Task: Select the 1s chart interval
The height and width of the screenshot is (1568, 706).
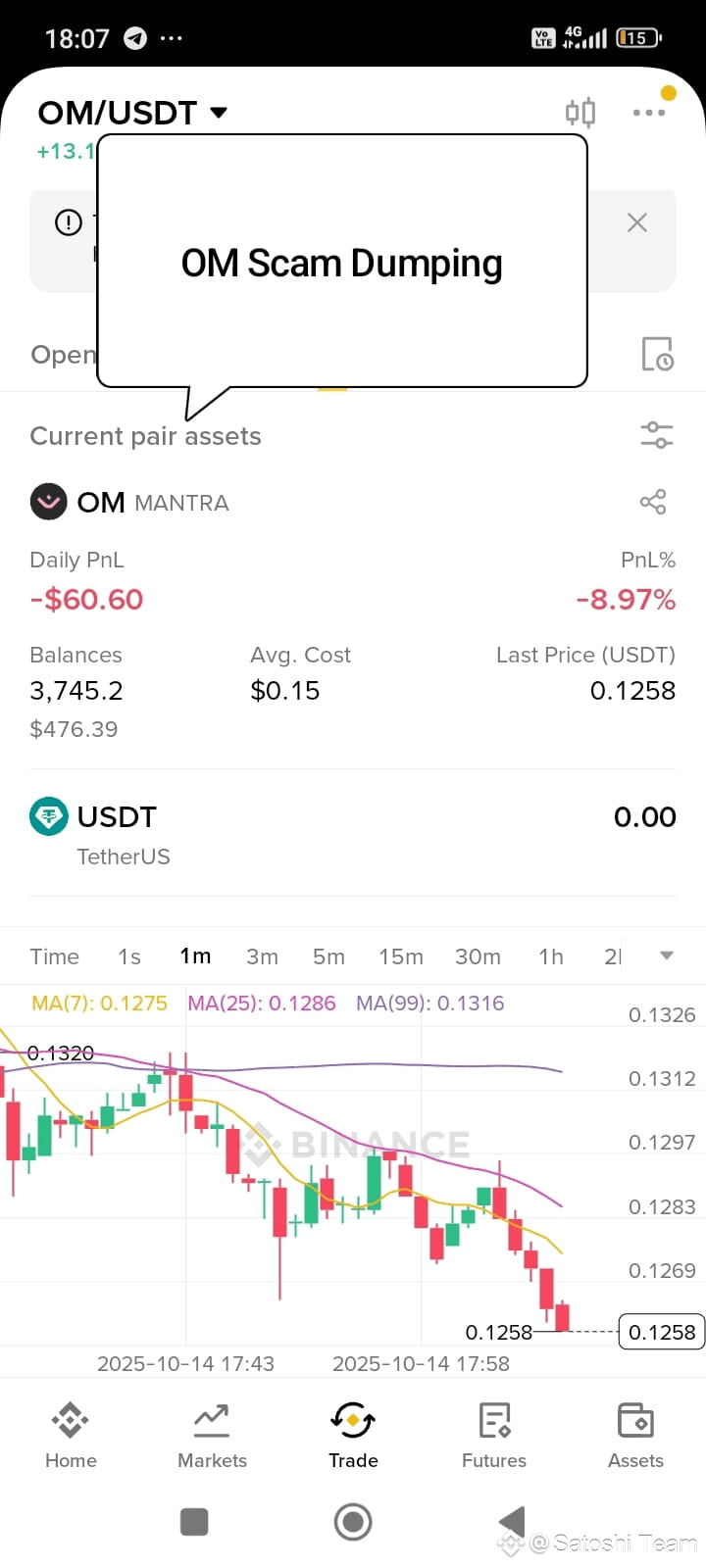Action: coord(129,956)
